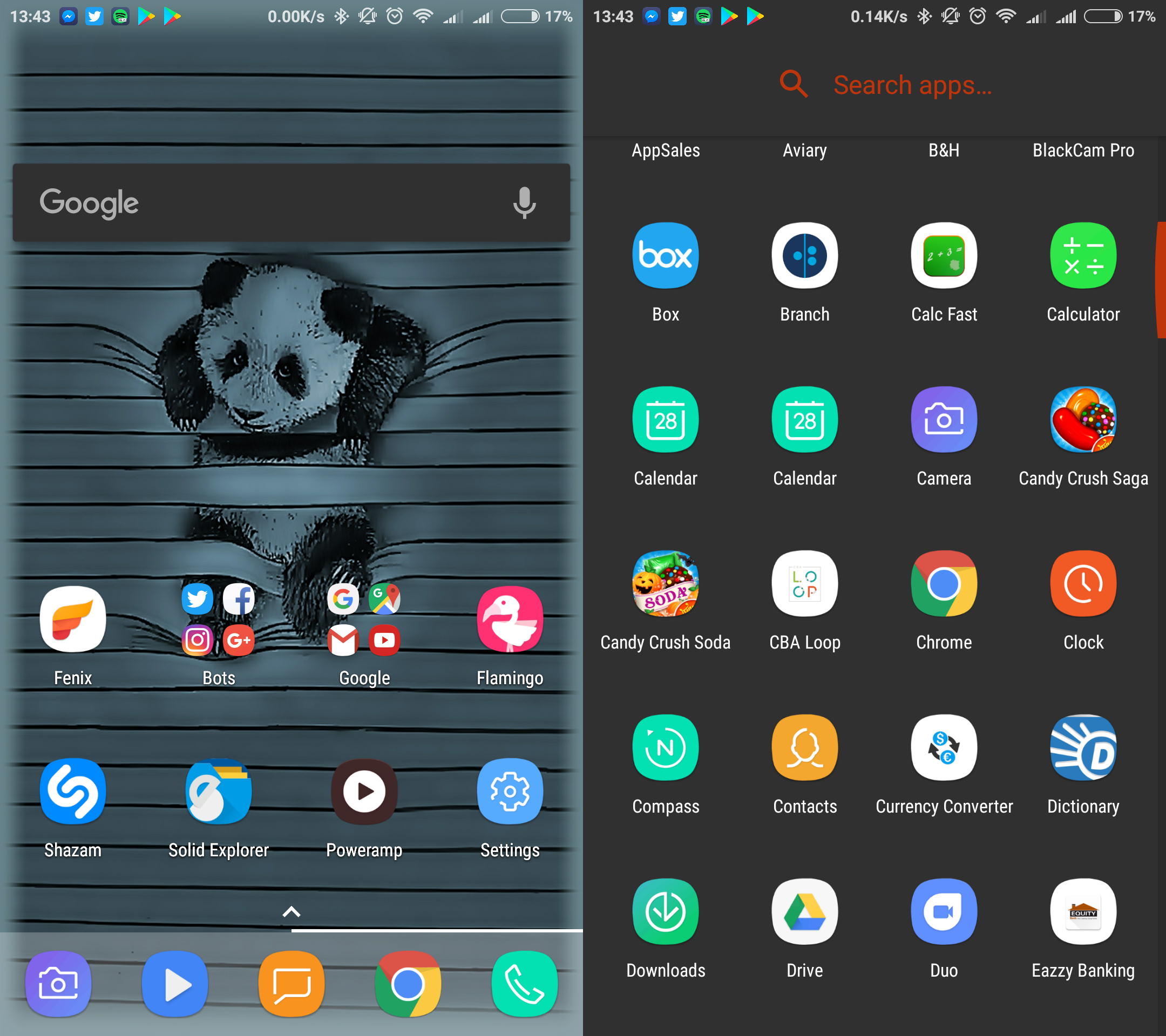Screen dimensions: 1166x1036
Task: Open Google Drive from app drawer
Action: pyautogui.click(x=804, y=912)
